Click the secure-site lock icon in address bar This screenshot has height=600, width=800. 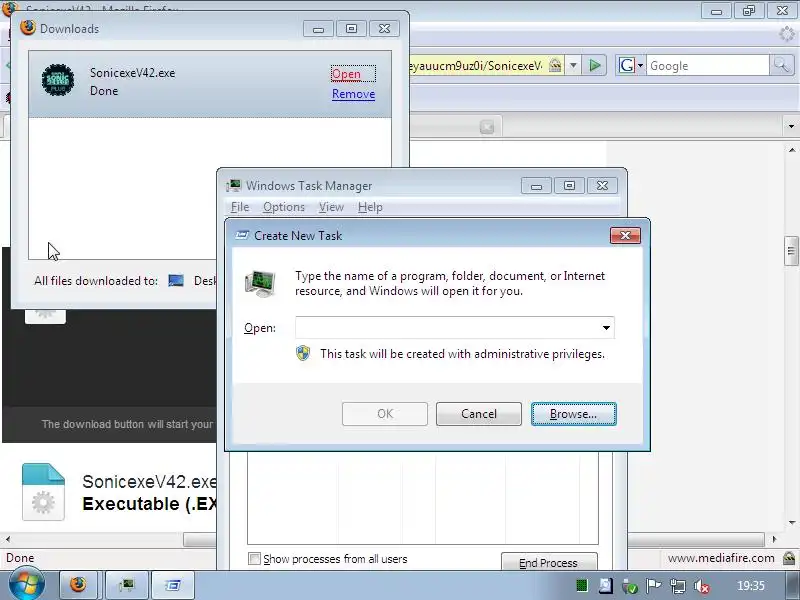point(555,65)
